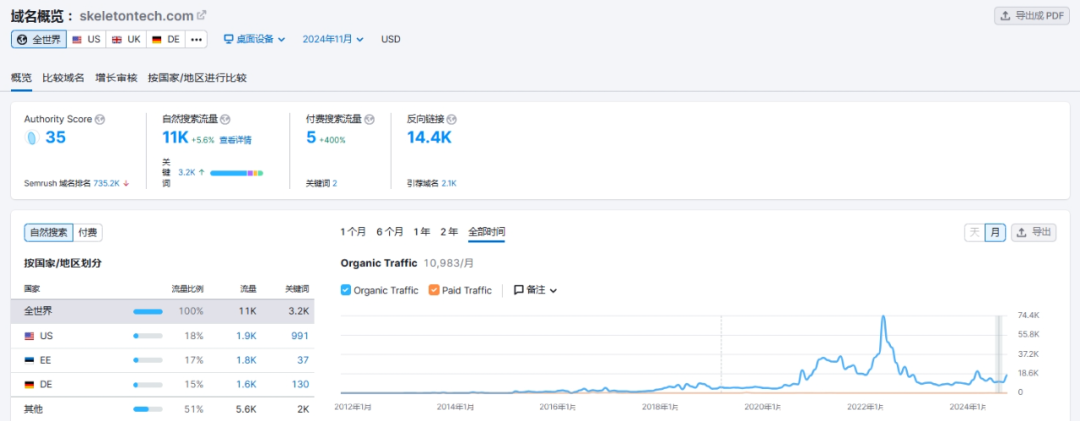Switch chart granularity to 月

(995, 233)
